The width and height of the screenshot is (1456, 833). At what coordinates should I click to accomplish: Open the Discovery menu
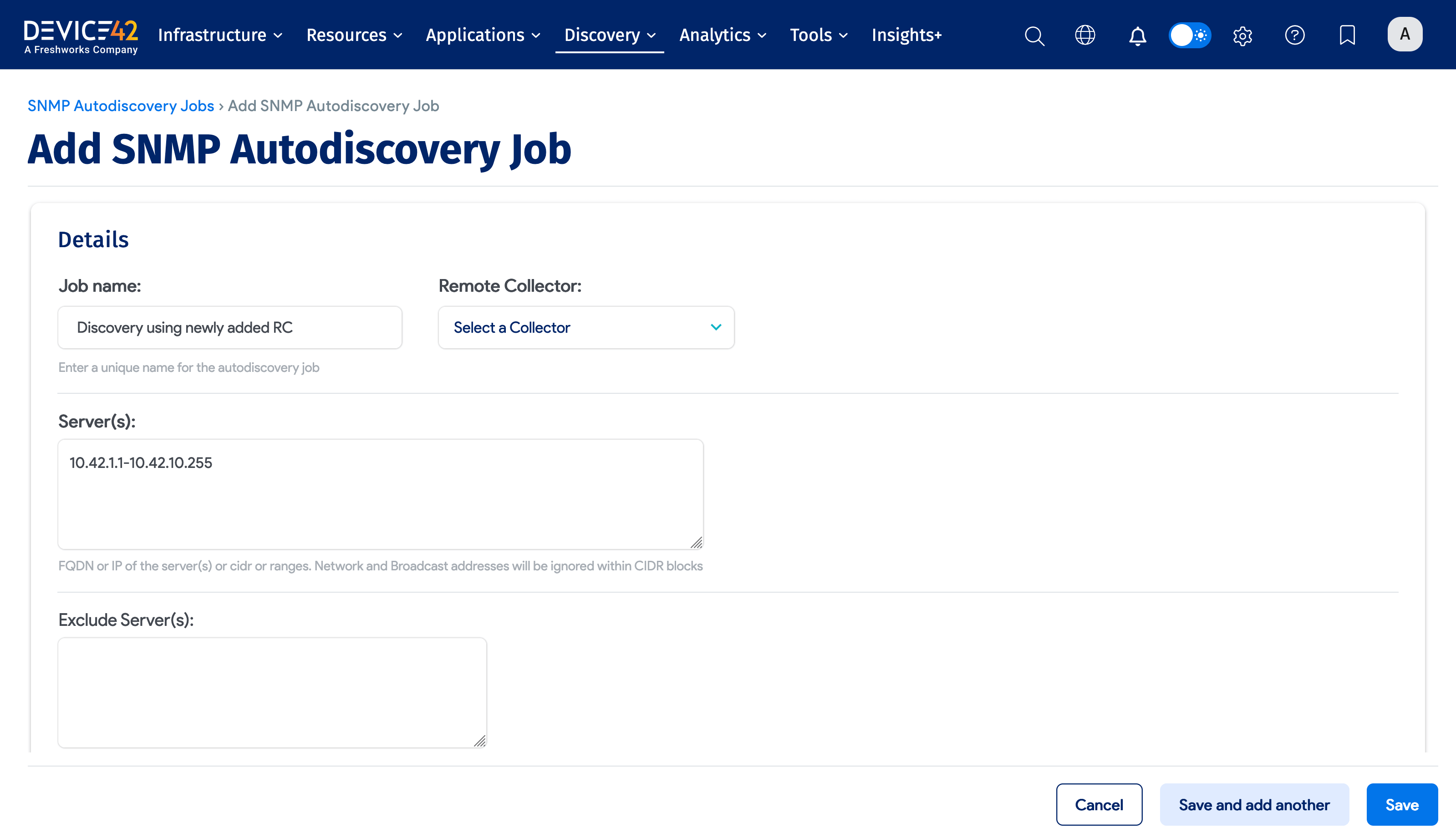[609, 35]
